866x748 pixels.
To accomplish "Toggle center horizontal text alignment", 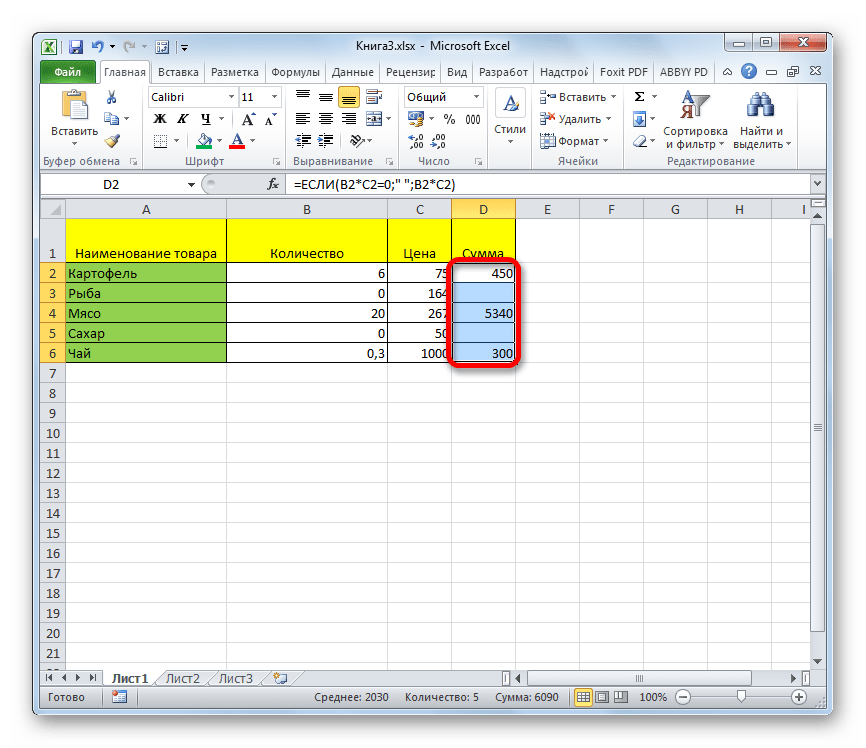I will [326, 119].
